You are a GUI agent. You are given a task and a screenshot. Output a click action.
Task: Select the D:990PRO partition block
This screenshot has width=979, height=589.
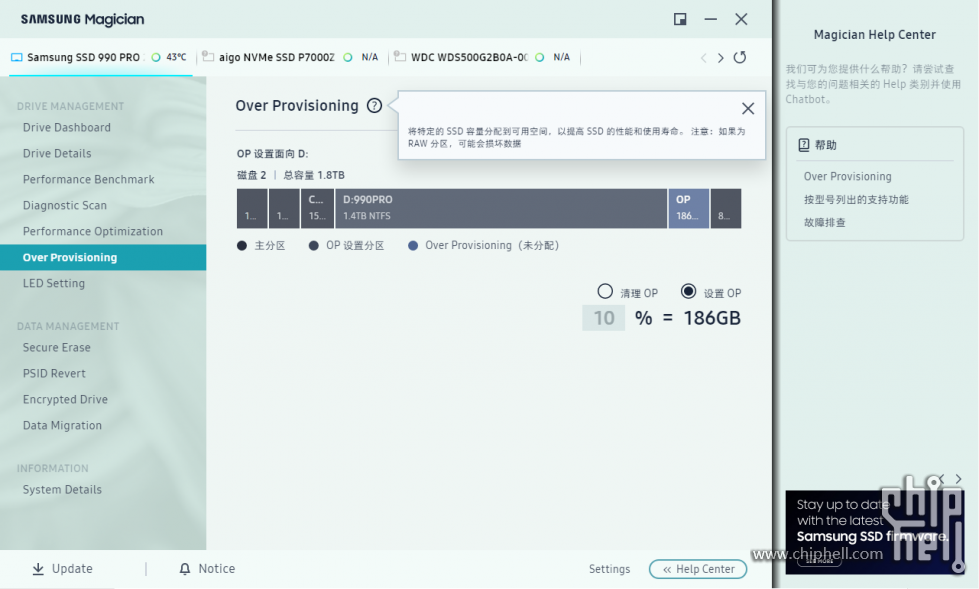(x=501, y=208)
